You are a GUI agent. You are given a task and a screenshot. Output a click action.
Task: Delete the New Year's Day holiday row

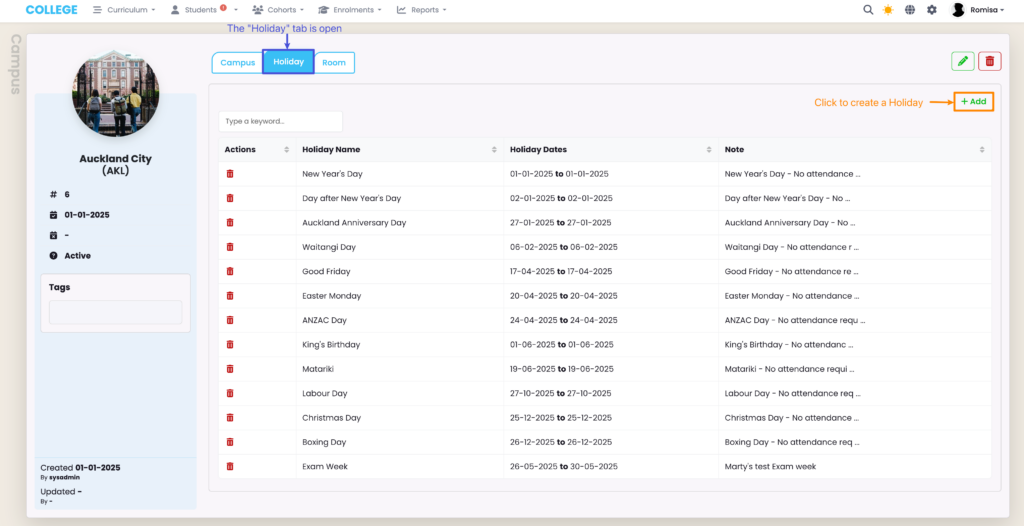tap(230, 174)
